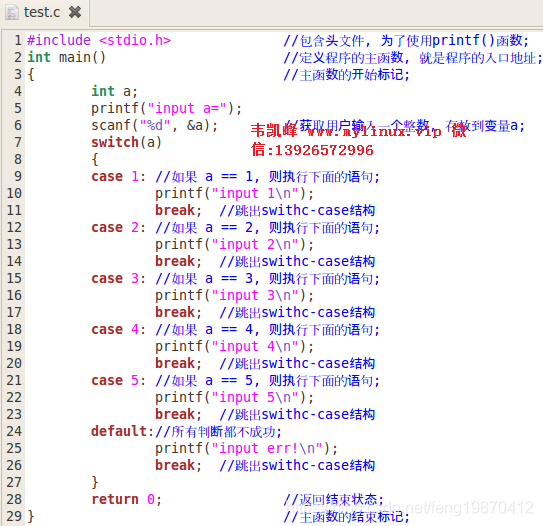Click the 'default:' label
543x526 pixels.
[x=122, y=431]
